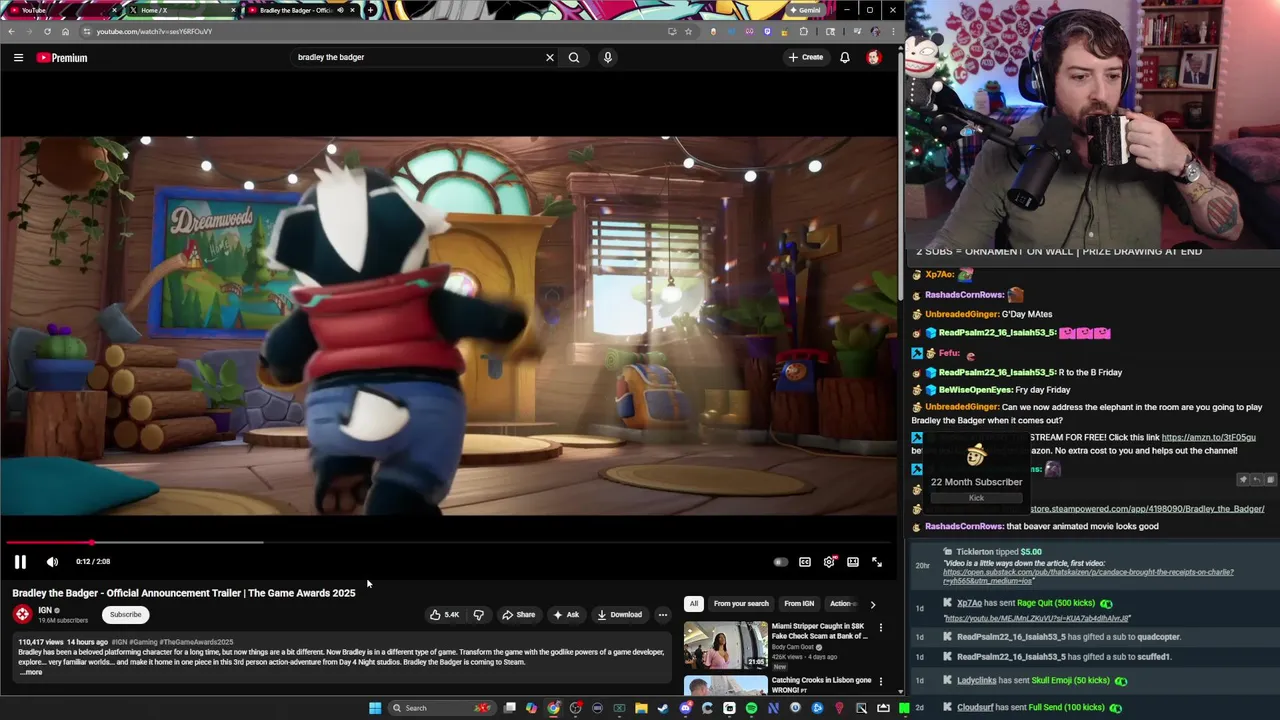
Task: Seek on the red video progress bar
Action: [450, 542]
